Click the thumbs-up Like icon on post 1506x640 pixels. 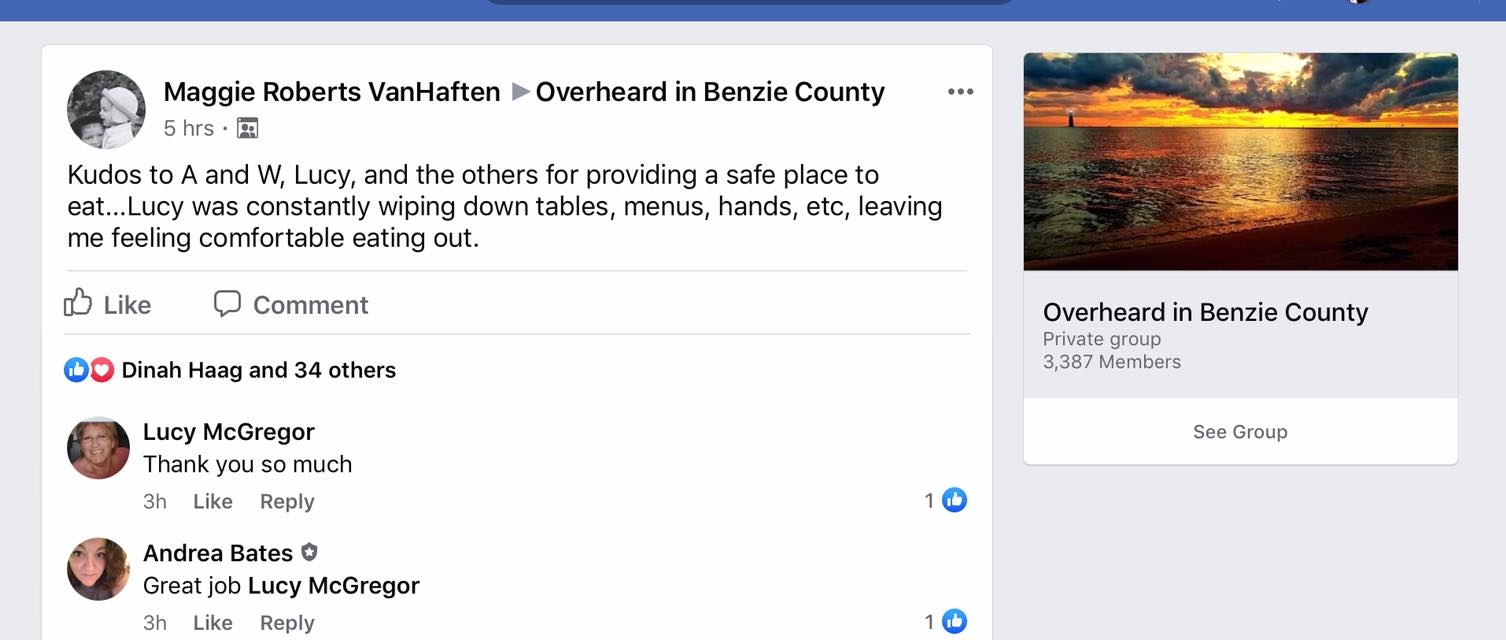[79, 303]
